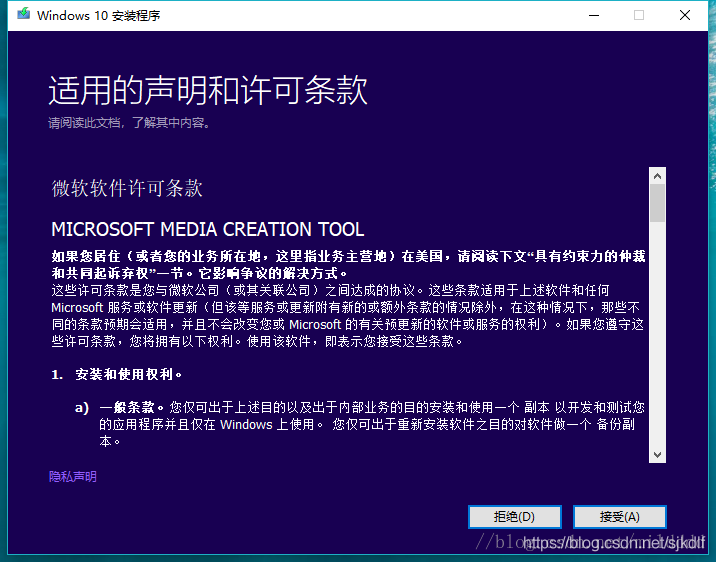Click the 微软软件许可条款 heading
Viewport: 716px width, 562px height.
pyautogui.click(x=127, y=188)
